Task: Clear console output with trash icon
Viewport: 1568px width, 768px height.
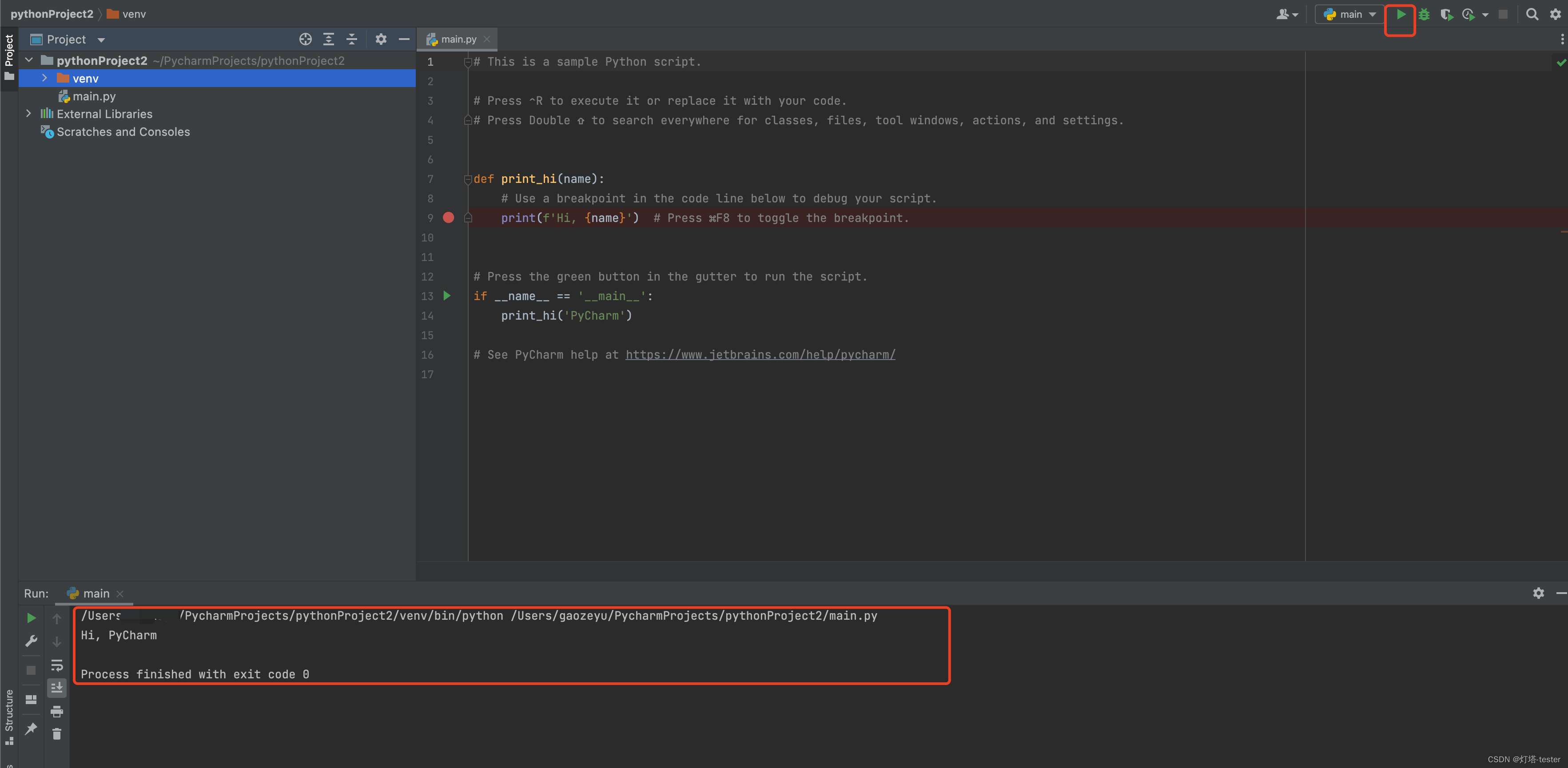Action: tap(56, 734)
